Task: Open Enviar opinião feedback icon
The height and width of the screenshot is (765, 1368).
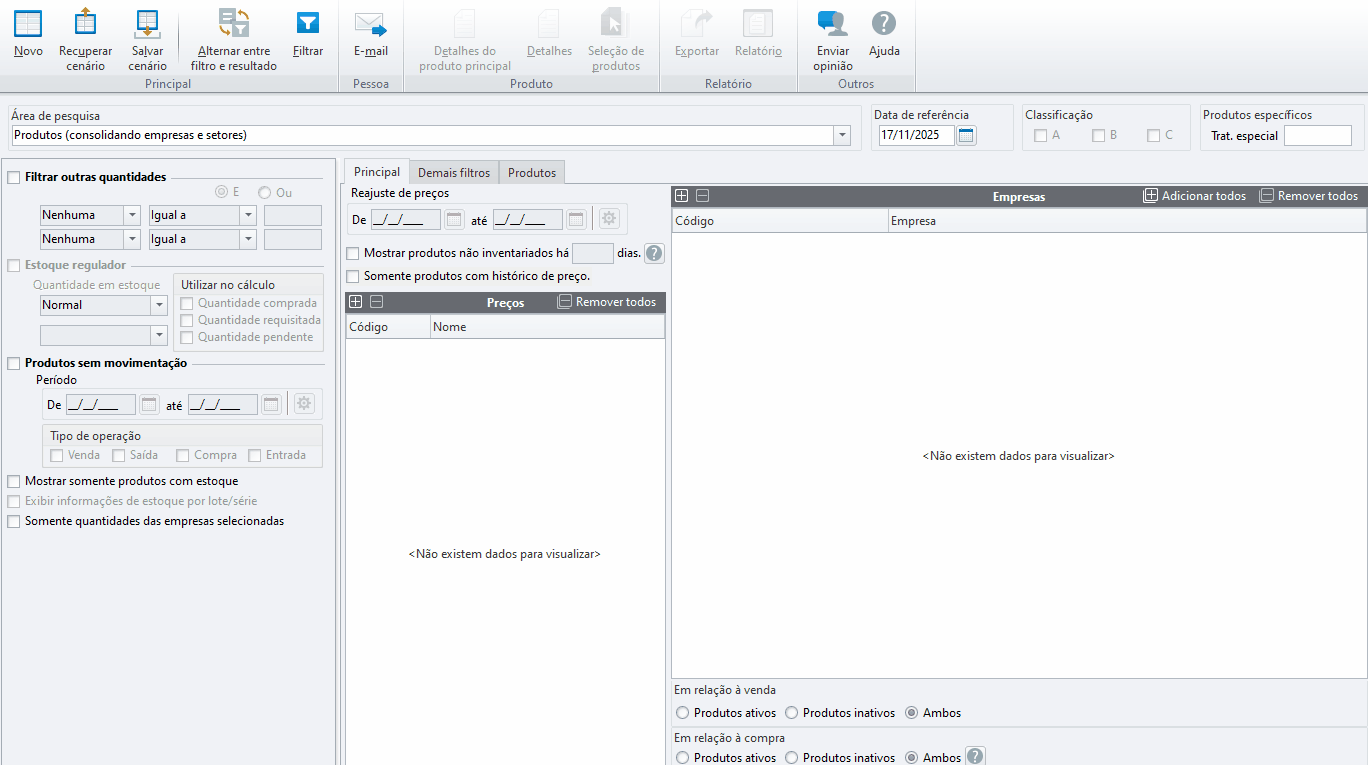Action: coord(832,24)
